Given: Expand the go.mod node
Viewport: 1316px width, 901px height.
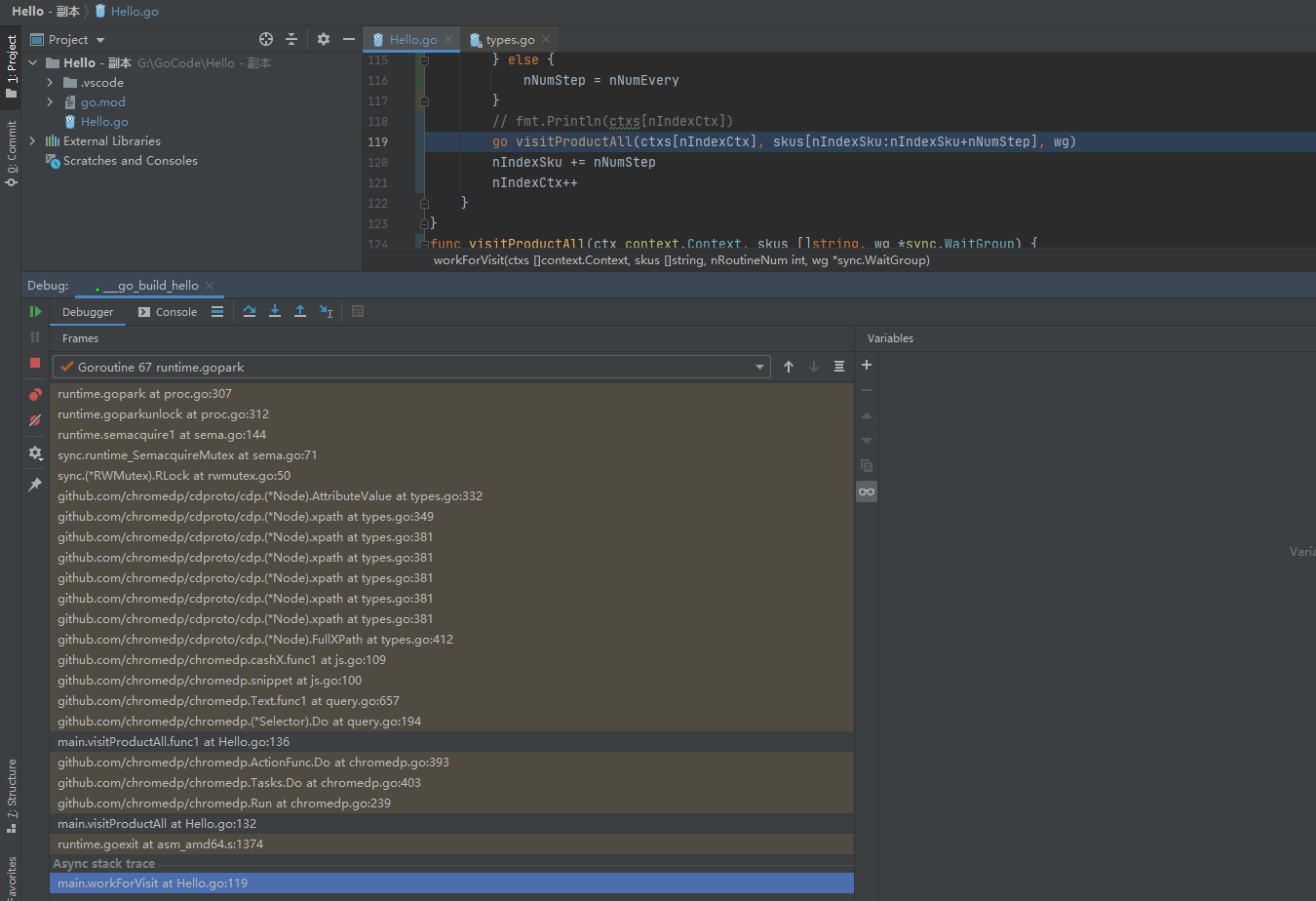Looking at the screenshot, I should (x=50, y=102).
